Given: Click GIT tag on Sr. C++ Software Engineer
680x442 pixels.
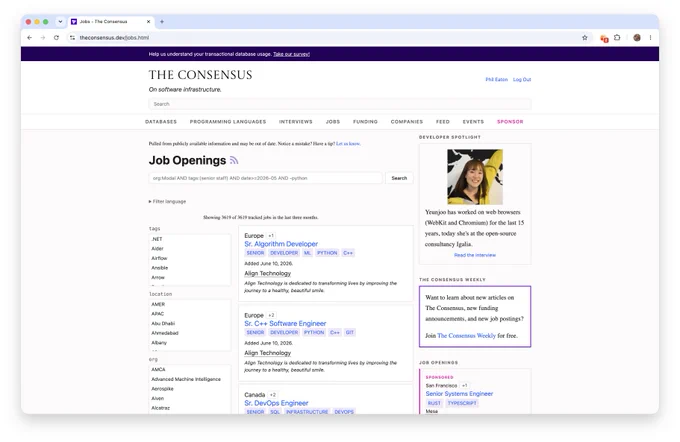Looking at the screenshot, I should point(350,333).
